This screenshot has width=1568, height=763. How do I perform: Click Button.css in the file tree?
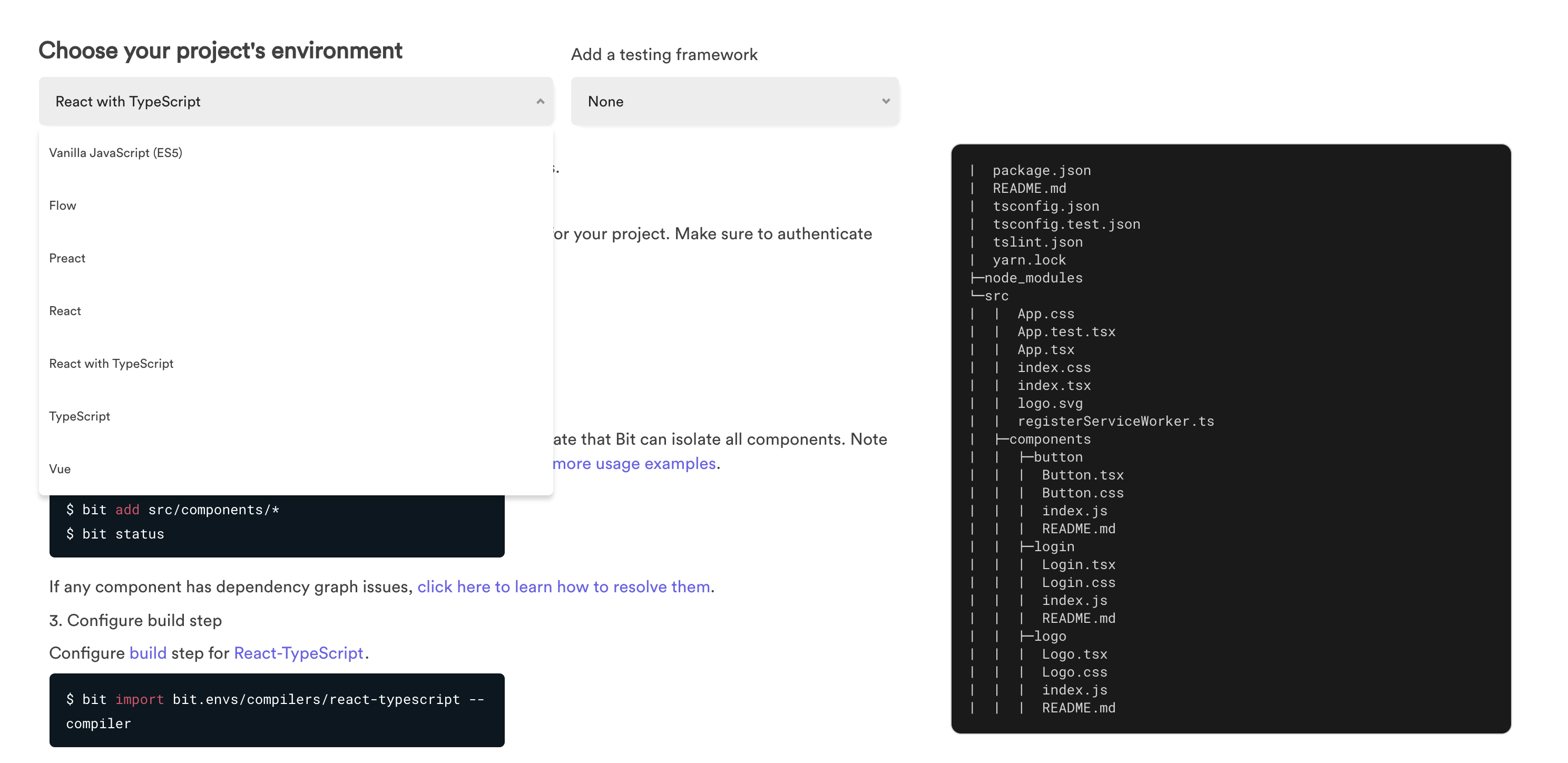(x=1083, y=493)
